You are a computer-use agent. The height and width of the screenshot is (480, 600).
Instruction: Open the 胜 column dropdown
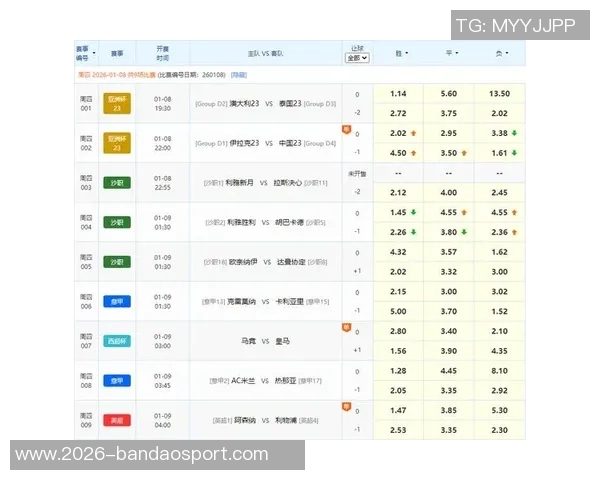click(406, 53)
